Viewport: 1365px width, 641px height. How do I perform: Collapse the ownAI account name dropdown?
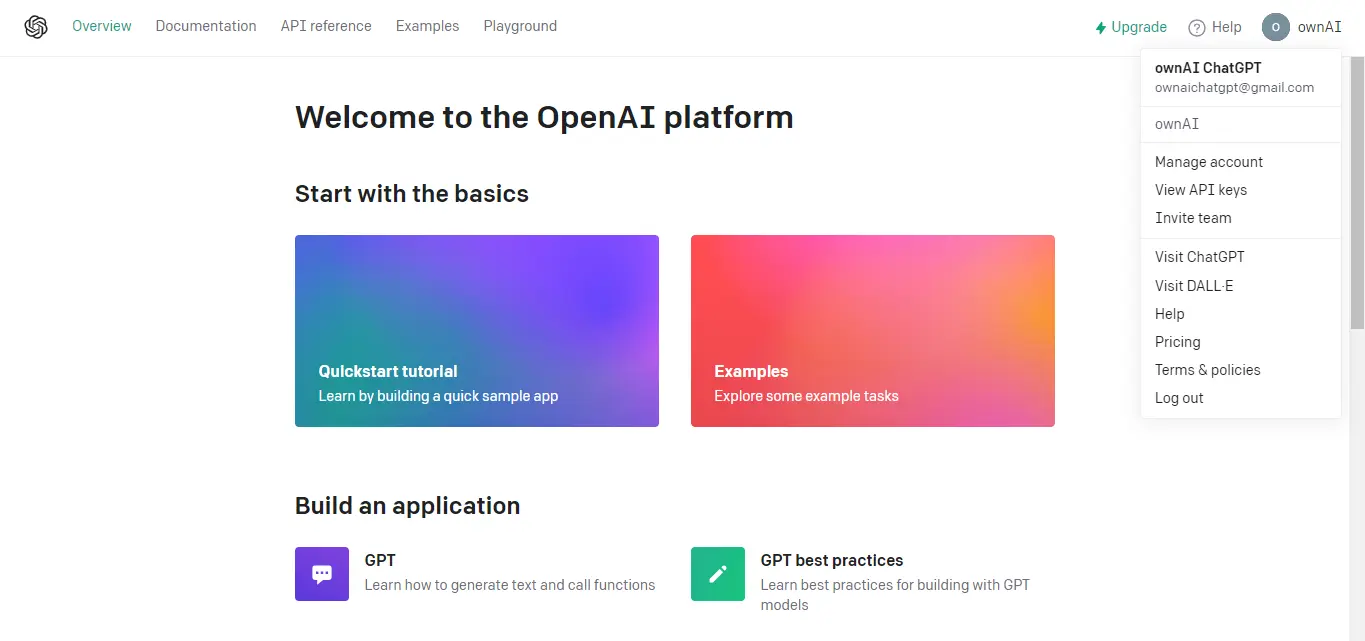(x=1319, y=27)
